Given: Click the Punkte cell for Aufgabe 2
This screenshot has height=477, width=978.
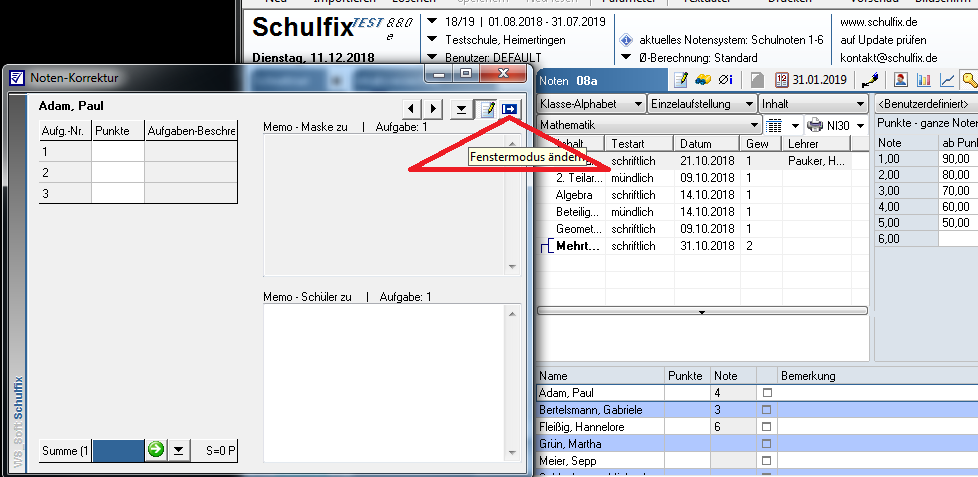Looking at the screenshot, I should point(118,173).
